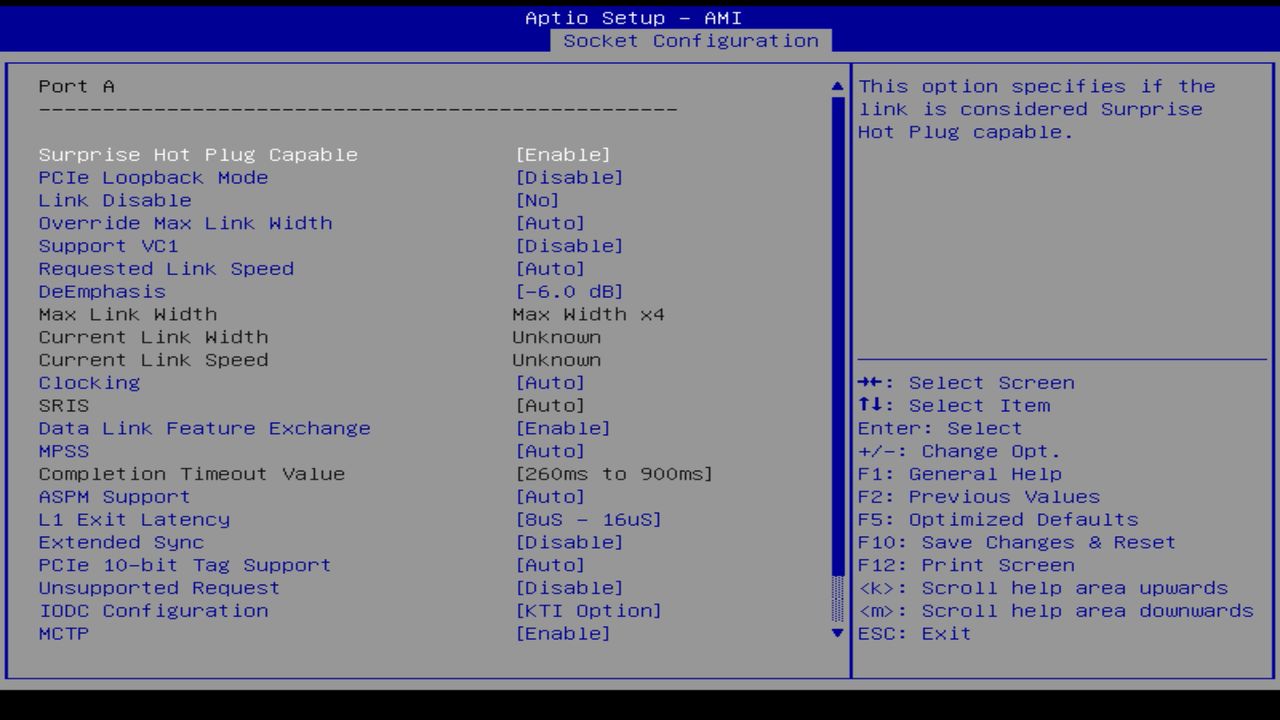Switch to the Socket Configuration tab

pos(692,41)
